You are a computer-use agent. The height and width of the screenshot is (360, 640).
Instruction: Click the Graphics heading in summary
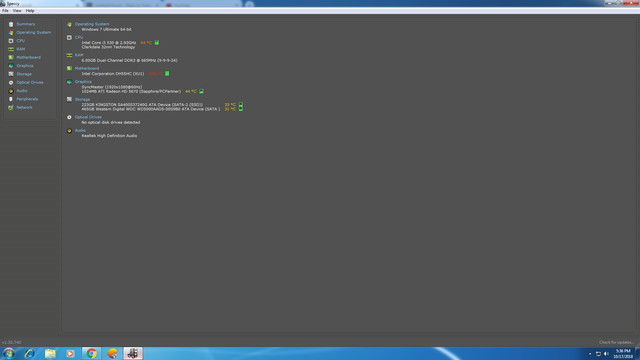[83, 82]
